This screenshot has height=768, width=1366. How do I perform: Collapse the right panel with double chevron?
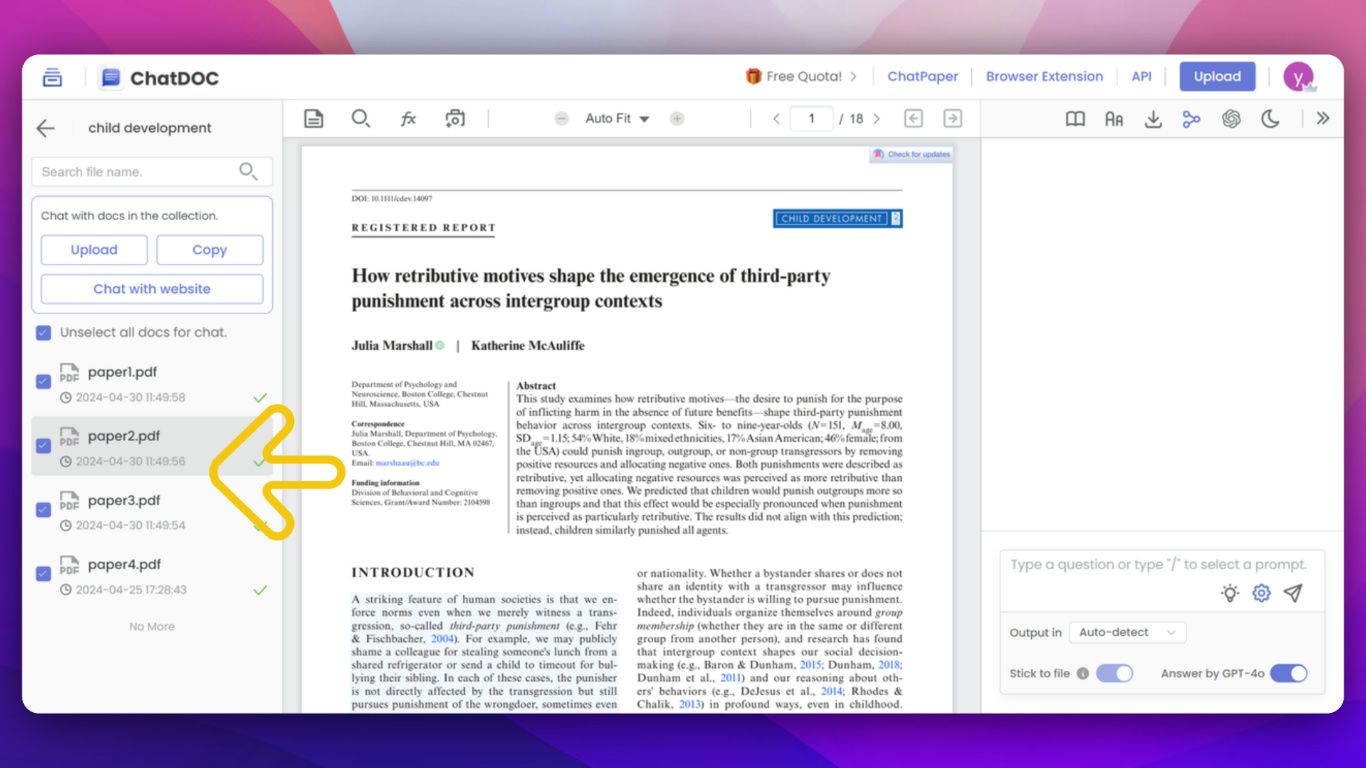pos(1323,119)
